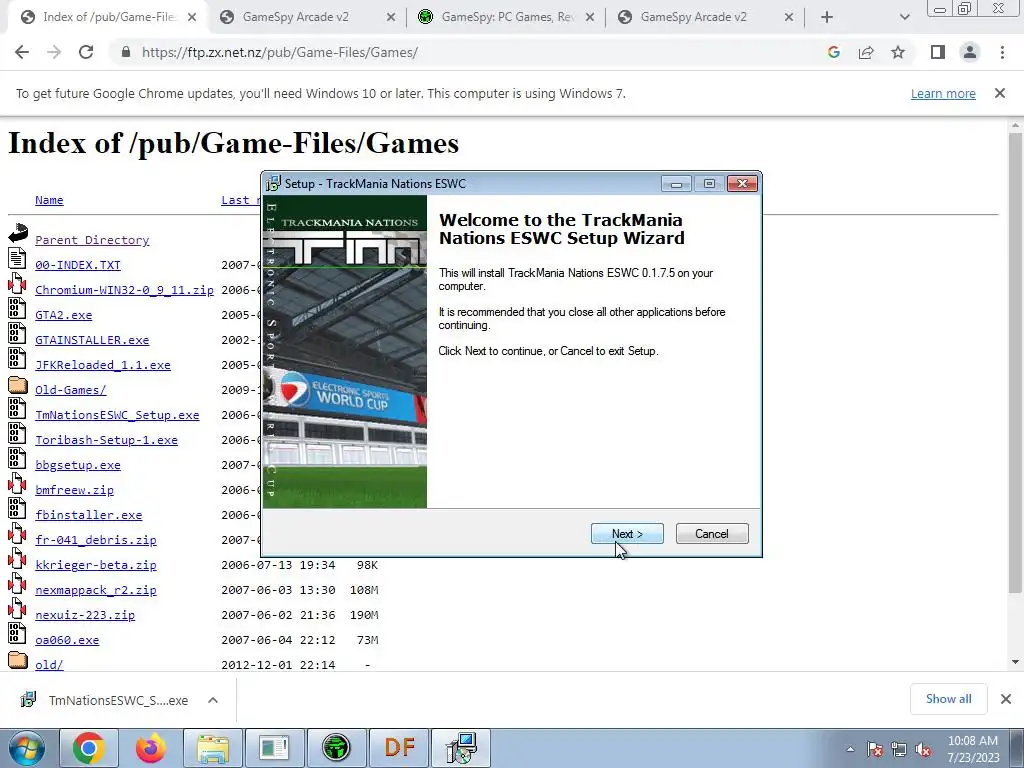Viewport: 1024px width, 768px height.
Task: Click the Parent Directory back-arrow icon
Action: [x=18, y=233]
